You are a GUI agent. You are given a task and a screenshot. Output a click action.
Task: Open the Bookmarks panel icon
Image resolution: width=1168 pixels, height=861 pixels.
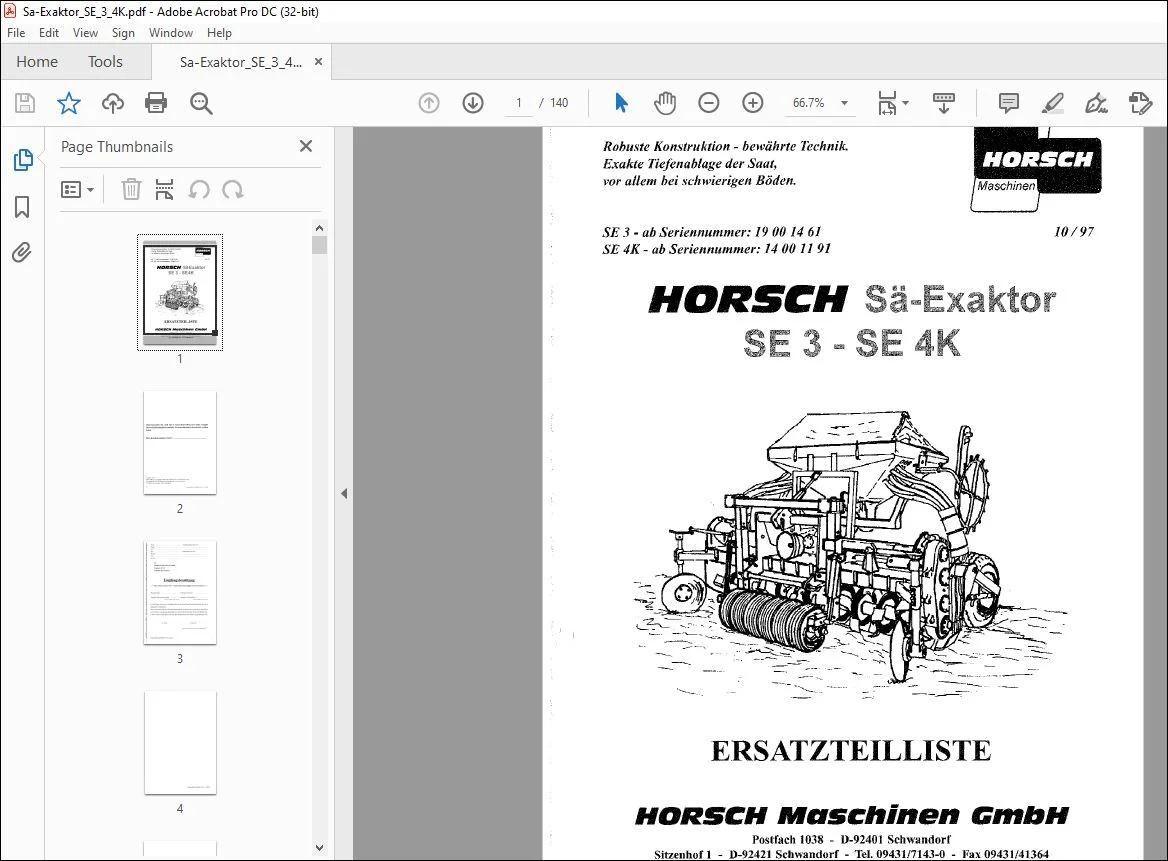(22, 207)
